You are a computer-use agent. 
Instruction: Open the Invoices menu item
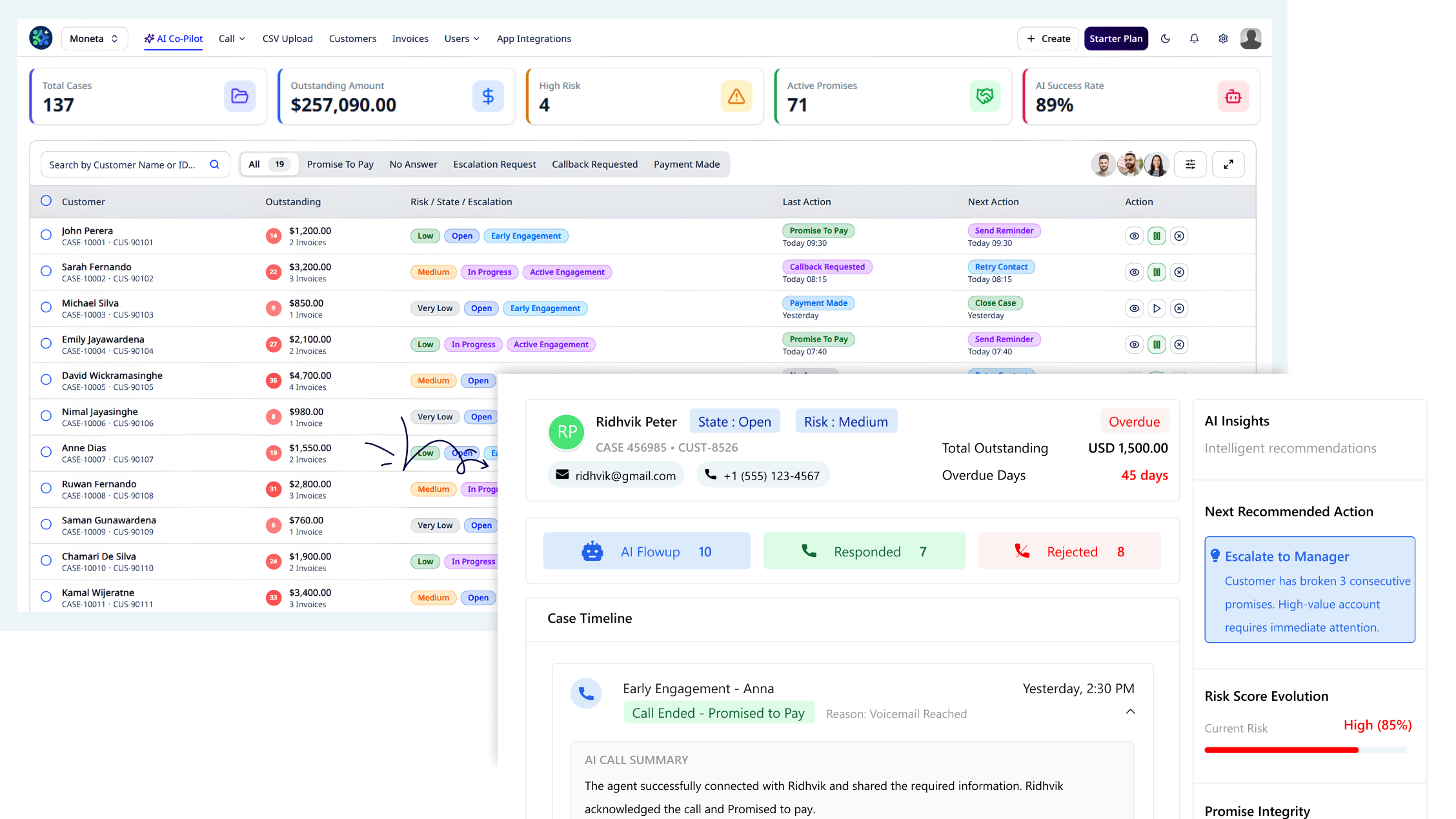point(410,39)
